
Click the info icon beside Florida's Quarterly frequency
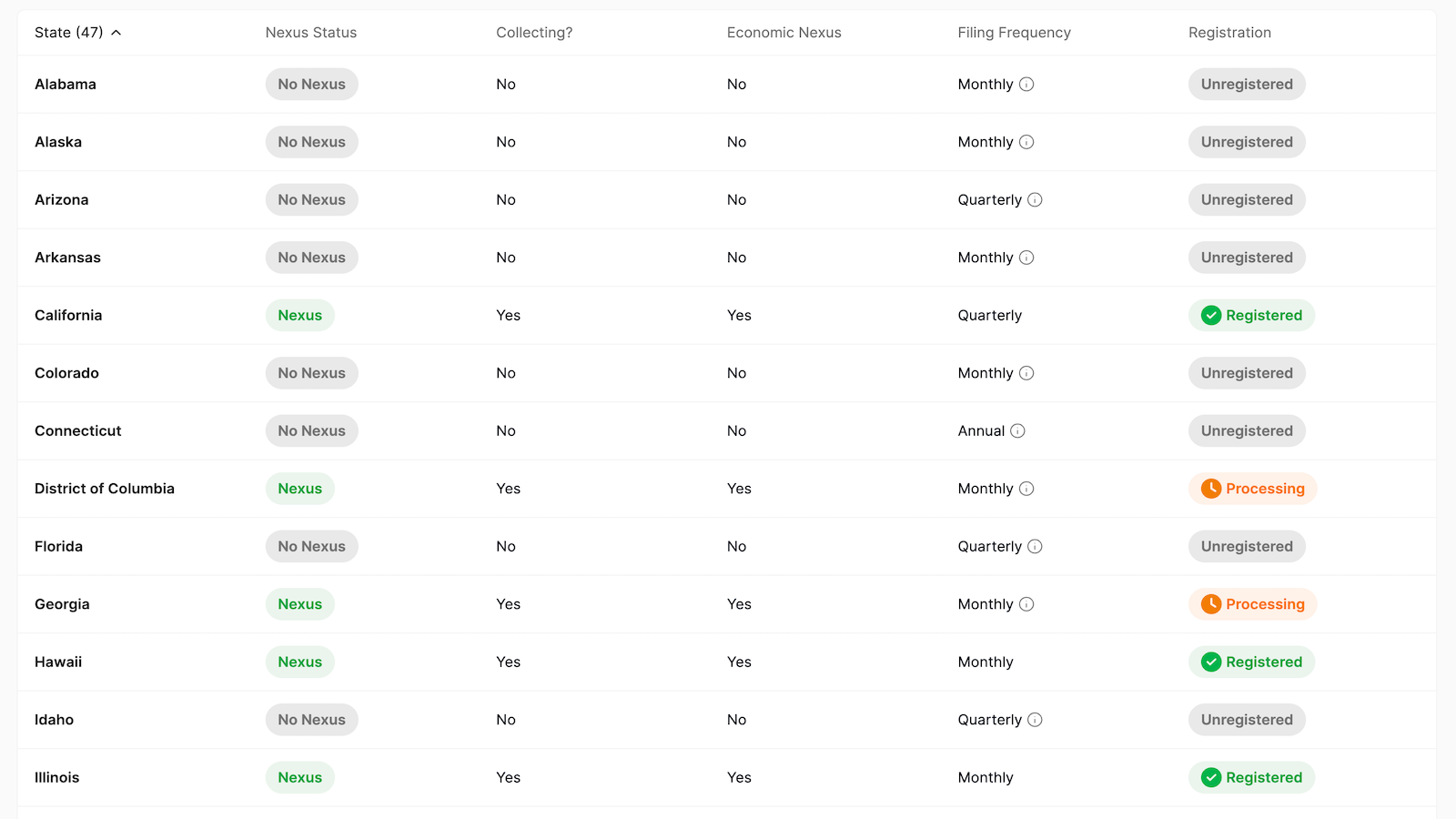(x=1036, y=546)
